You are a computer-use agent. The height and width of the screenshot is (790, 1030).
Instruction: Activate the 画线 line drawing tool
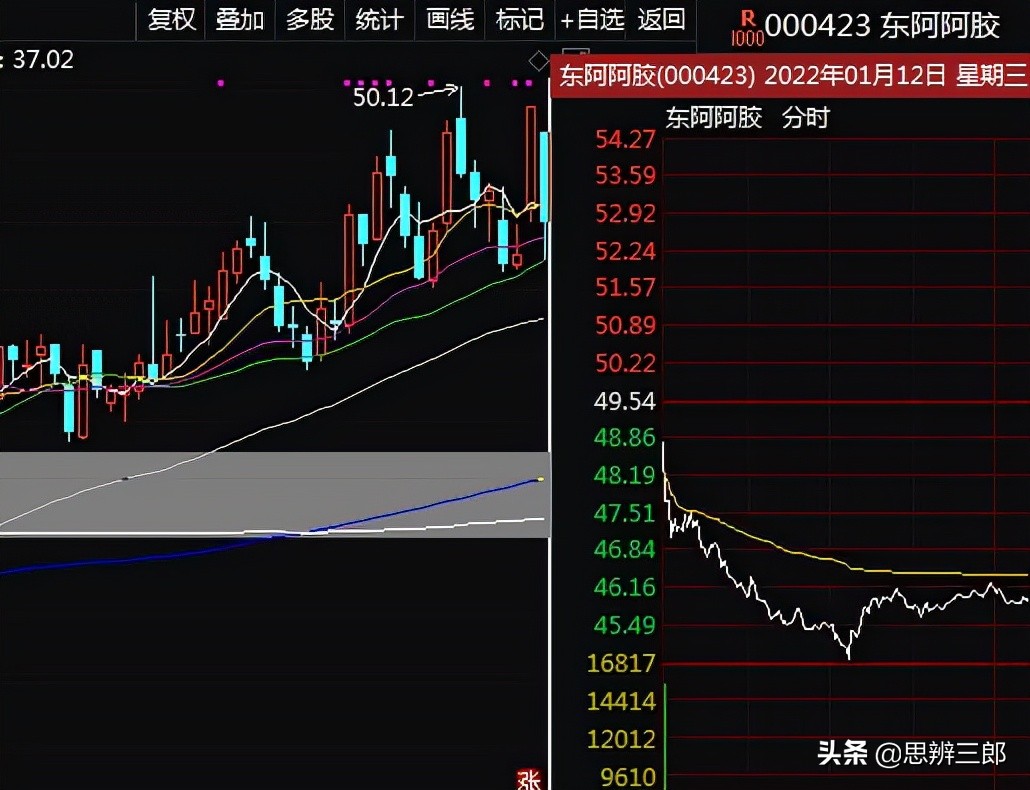[450, 20]
